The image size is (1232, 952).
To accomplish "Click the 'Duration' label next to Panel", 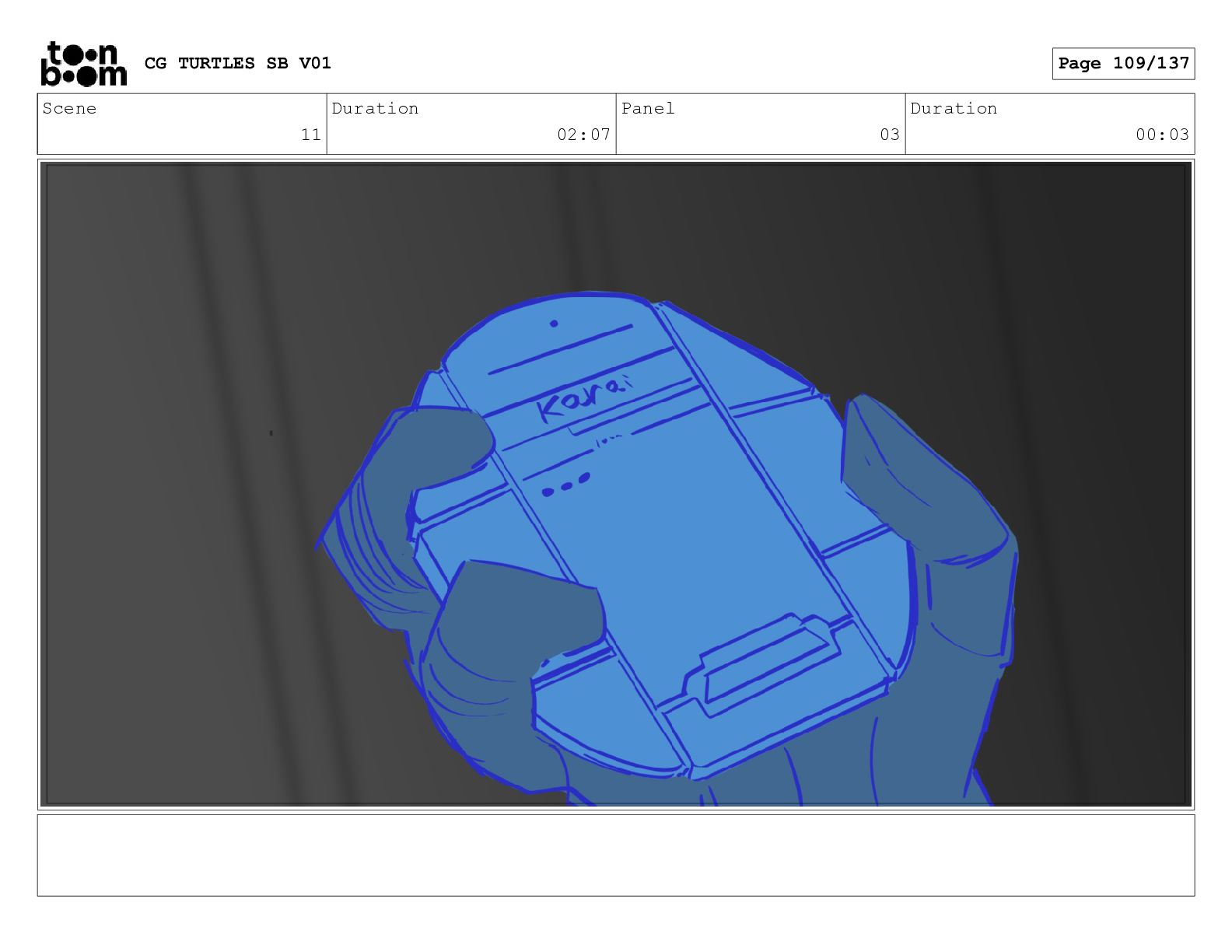I will 954,108.
